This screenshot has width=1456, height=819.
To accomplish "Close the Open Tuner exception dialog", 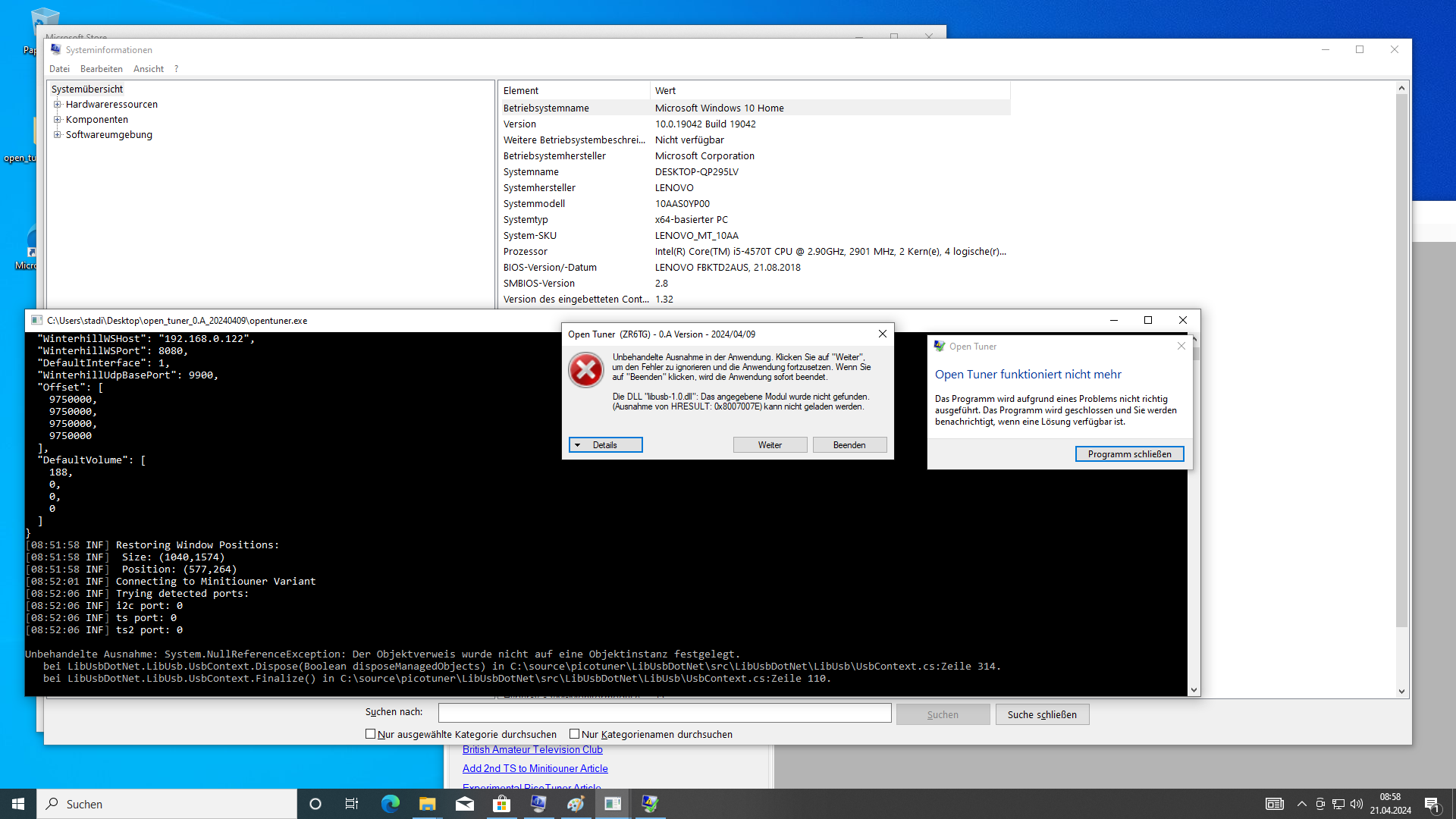I will point(882,334).
